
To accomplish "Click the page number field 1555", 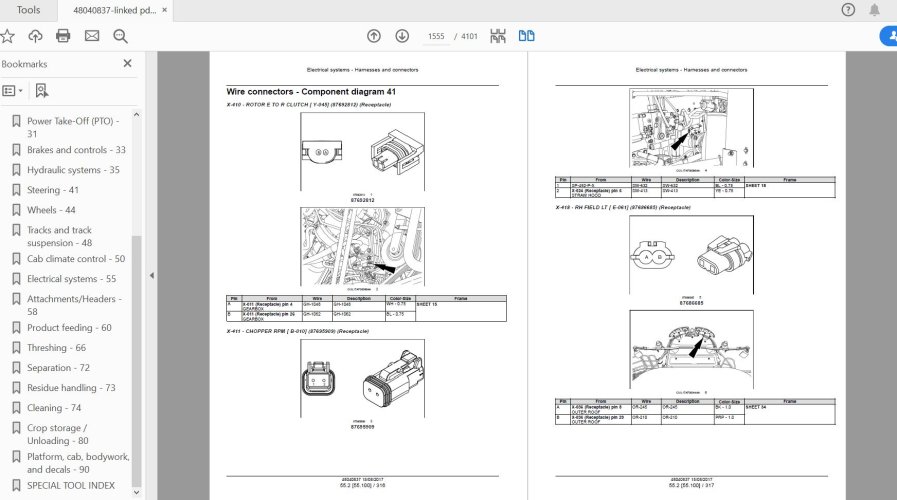I will pyautogui.click(x=436, y=36).
